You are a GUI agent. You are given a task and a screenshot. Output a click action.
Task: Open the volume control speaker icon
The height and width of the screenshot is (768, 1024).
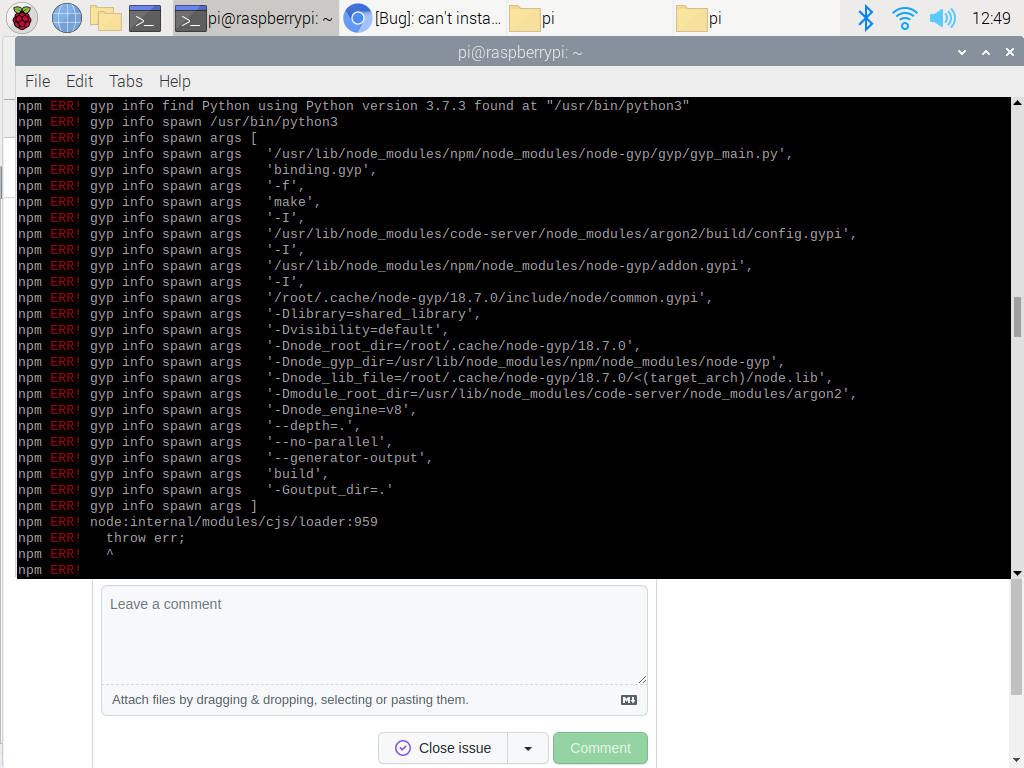[942, 18]
